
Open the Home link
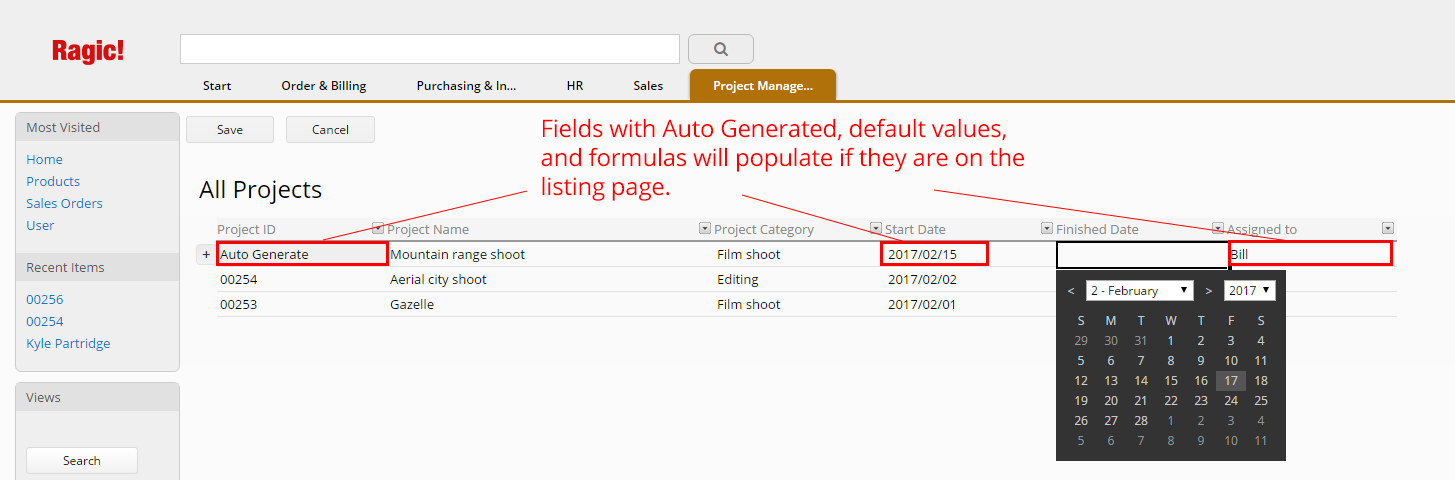[x=44, y=159]
